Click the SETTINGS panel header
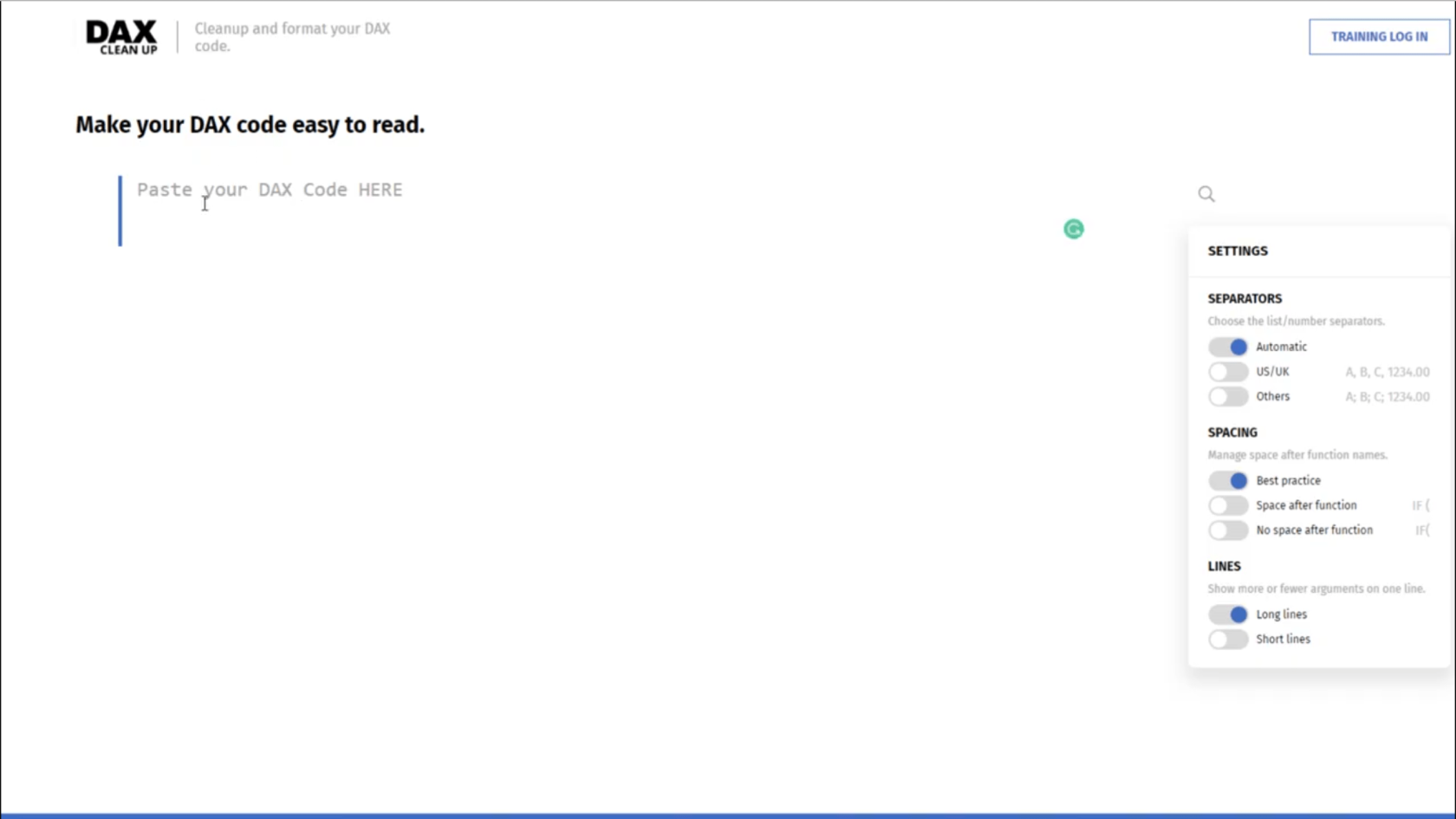 point(1238,251)
